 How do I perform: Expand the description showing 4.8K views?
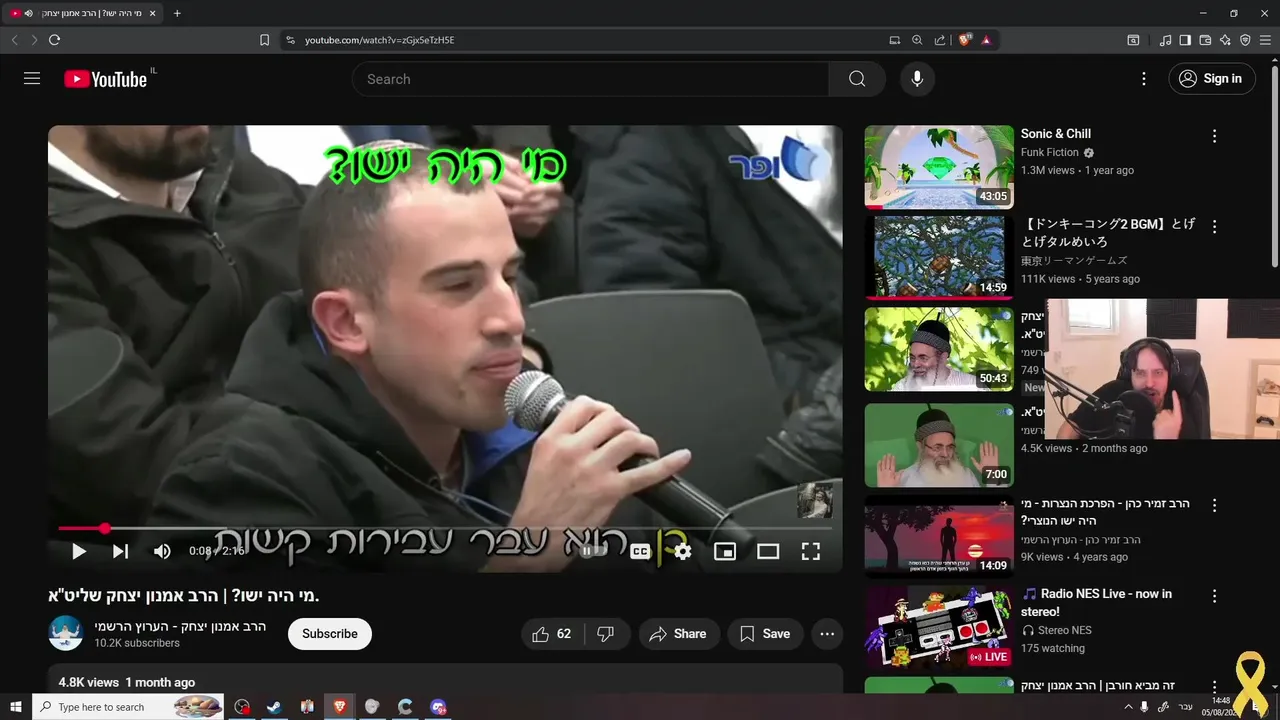click(445, 680)
